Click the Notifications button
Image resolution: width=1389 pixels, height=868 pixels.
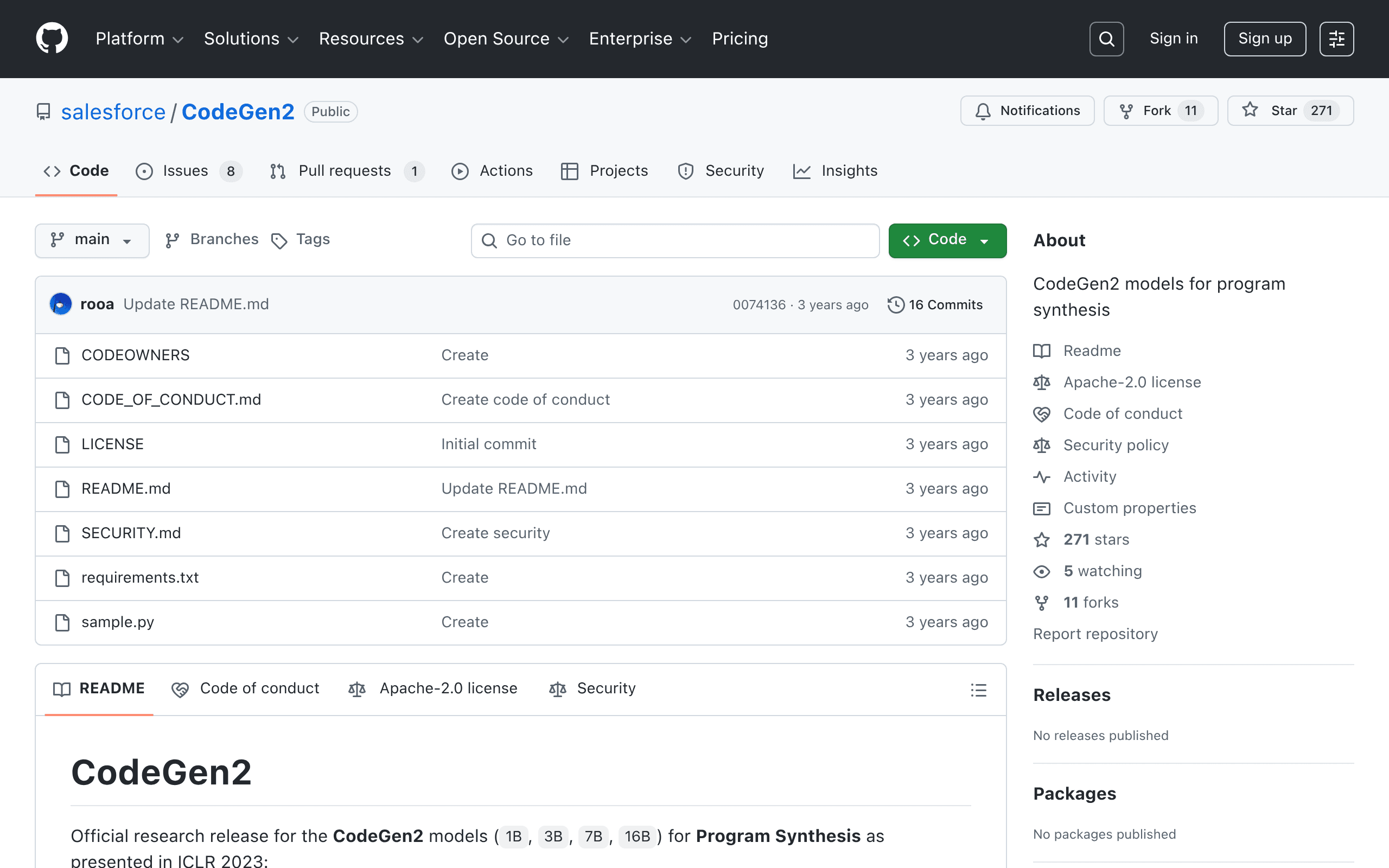coord(1028,111)
